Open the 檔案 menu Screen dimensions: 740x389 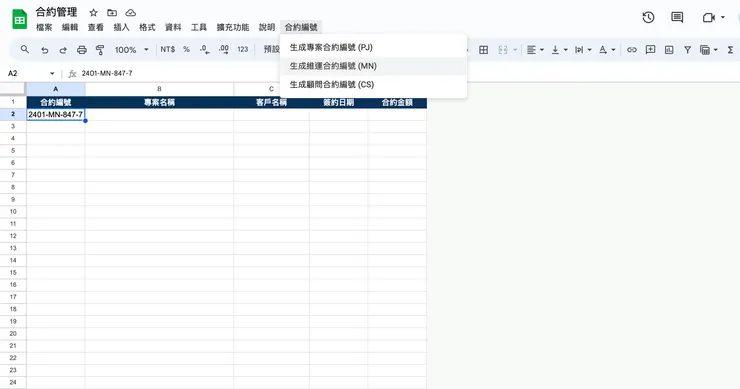(x=44, y=27)
